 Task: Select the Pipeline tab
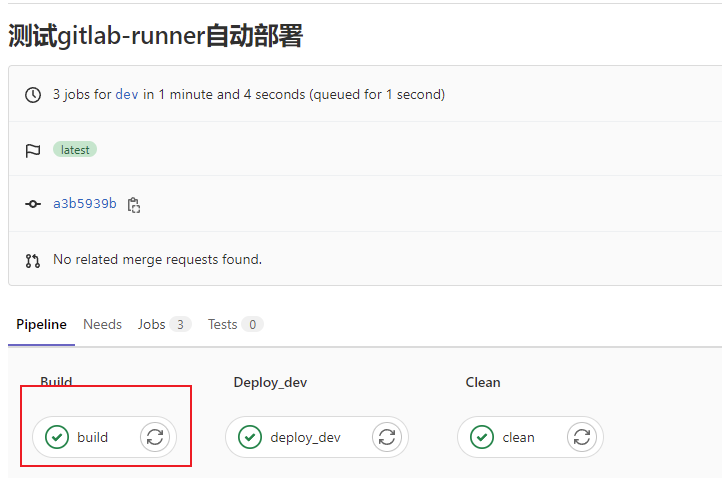click(41, 324)
